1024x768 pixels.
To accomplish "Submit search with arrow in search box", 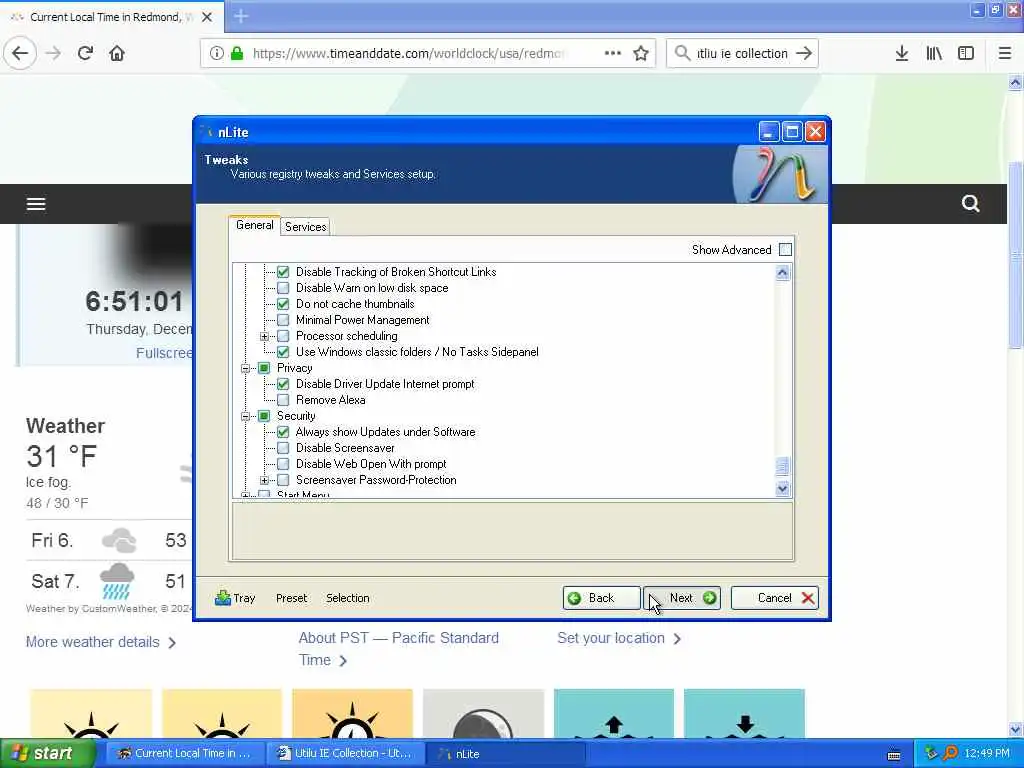I will coord(804,54).
